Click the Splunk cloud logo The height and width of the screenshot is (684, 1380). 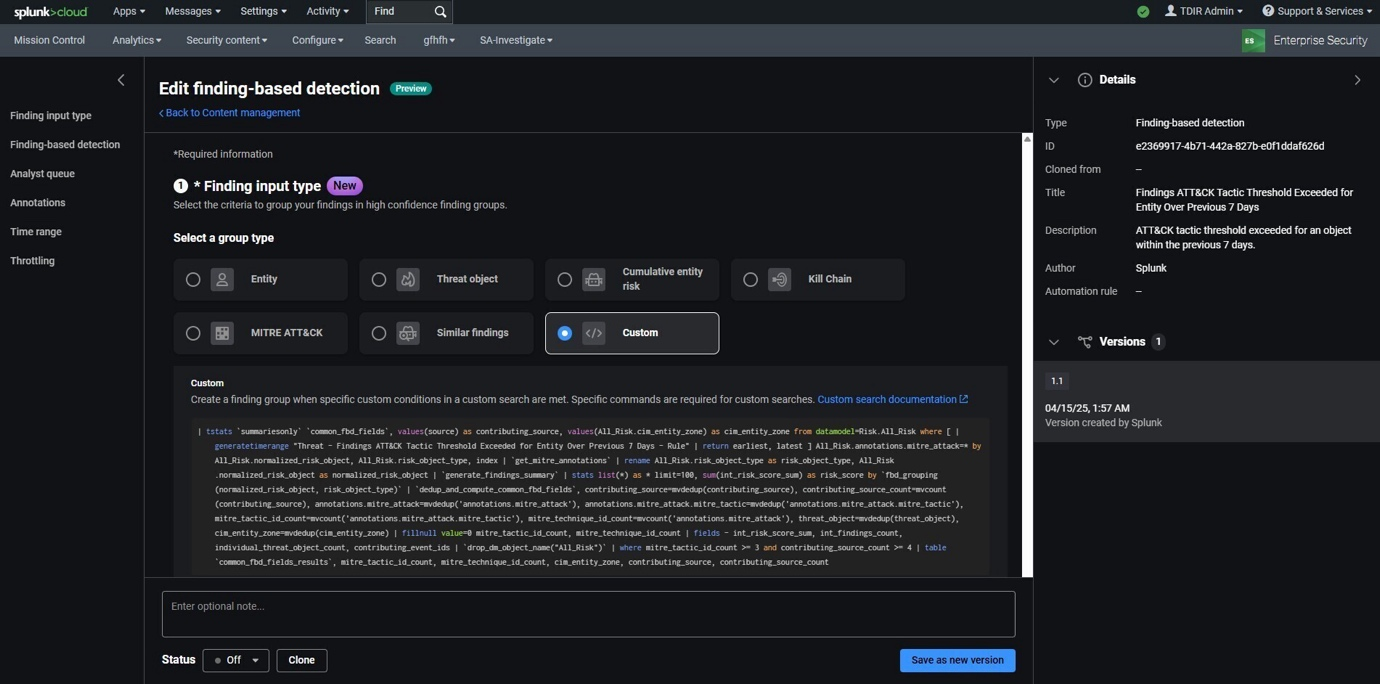click(x=50, y=12)
